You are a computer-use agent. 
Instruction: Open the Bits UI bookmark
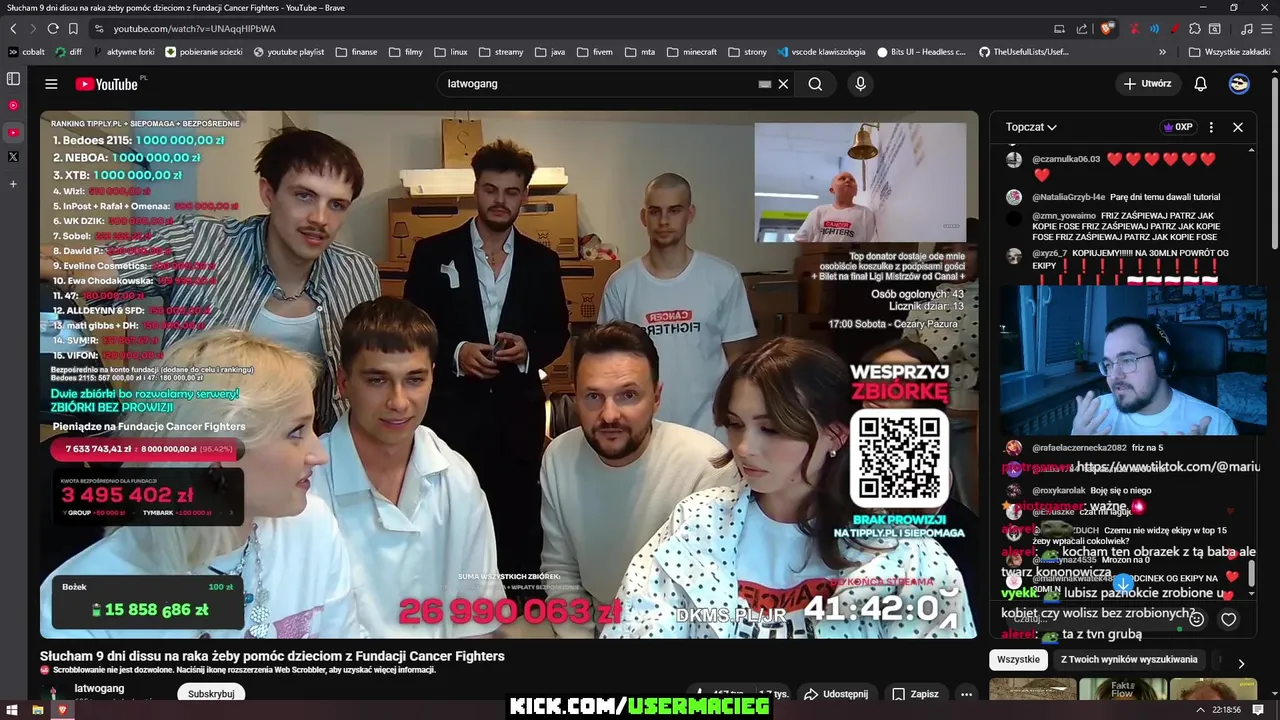922,52
